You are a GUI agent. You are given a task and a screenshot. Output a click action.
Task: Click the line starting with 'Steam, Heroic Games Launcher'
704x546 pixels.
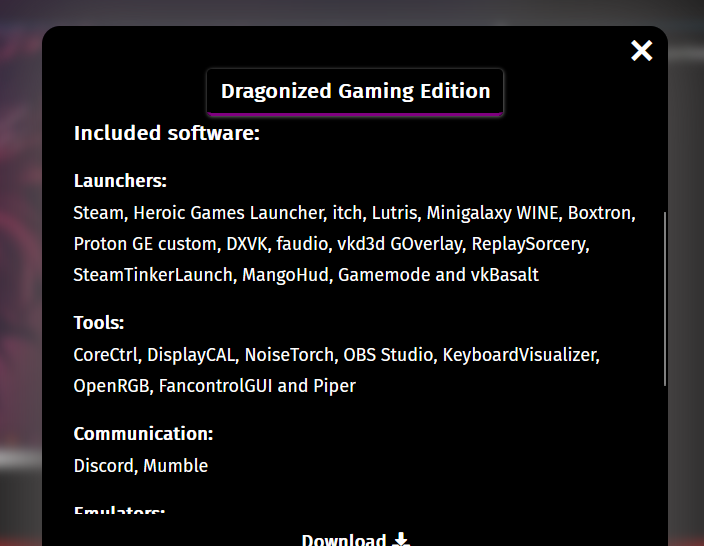click(354, 213)
